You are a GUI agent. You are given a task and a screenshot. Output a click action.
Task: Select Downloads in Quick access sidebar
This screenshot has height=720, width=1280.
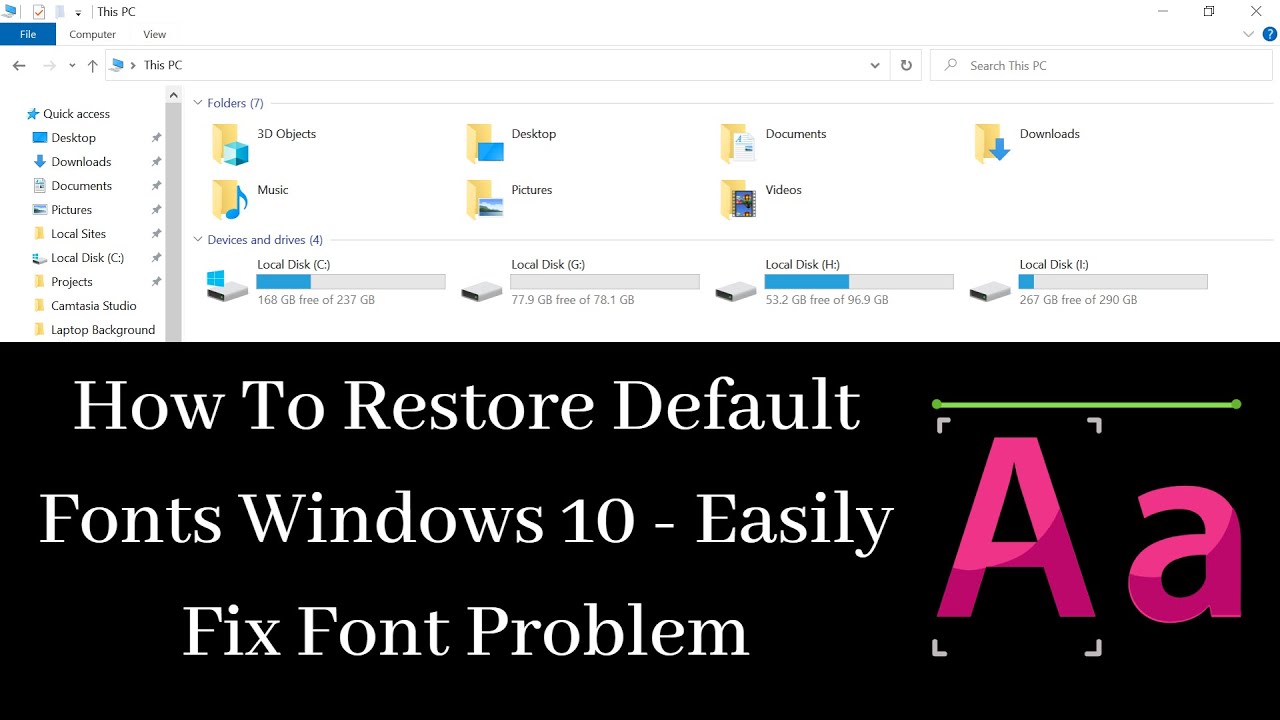point(81,162)
